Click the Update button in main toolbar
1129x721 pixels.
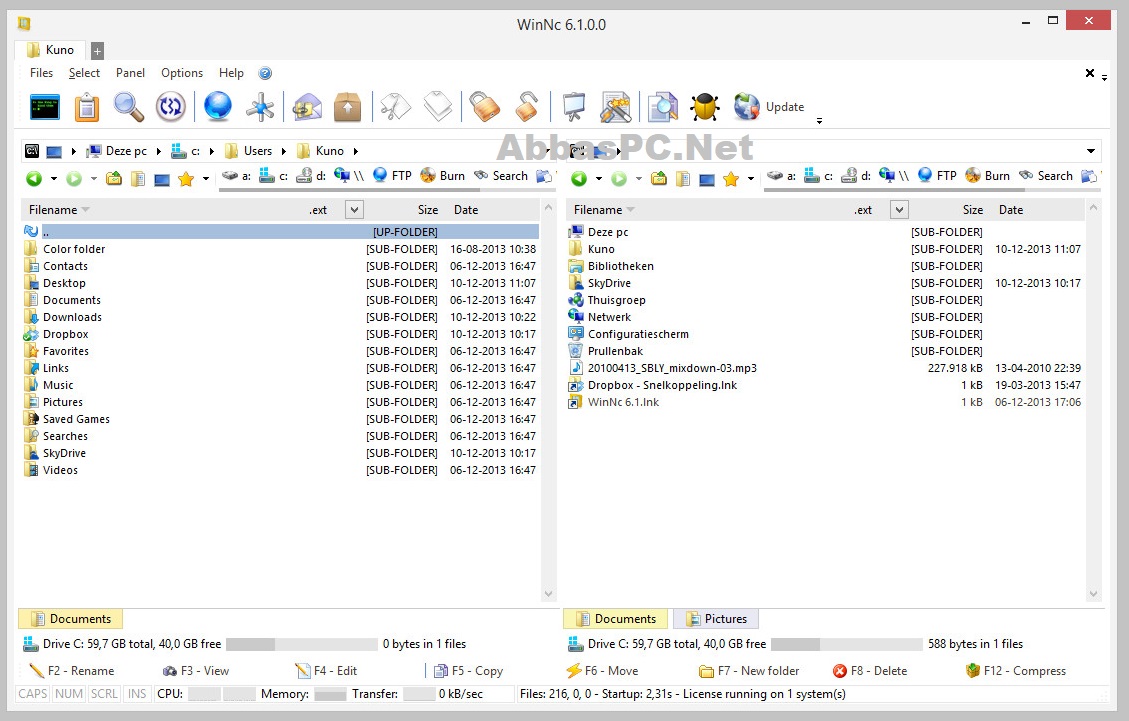pyautogui.click(x=769, y=107)
